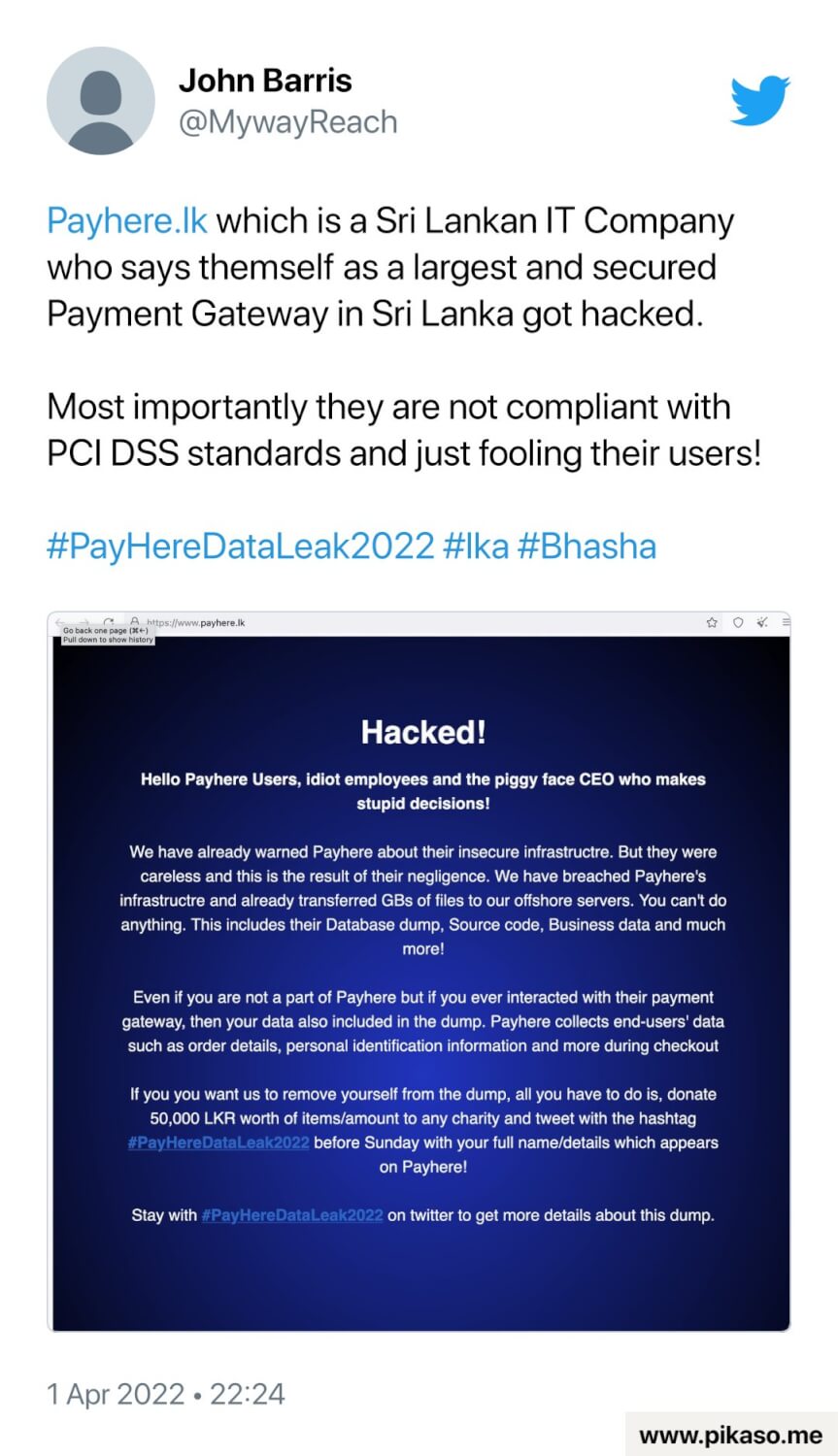Click the browser reload icon

pos(110,621)
